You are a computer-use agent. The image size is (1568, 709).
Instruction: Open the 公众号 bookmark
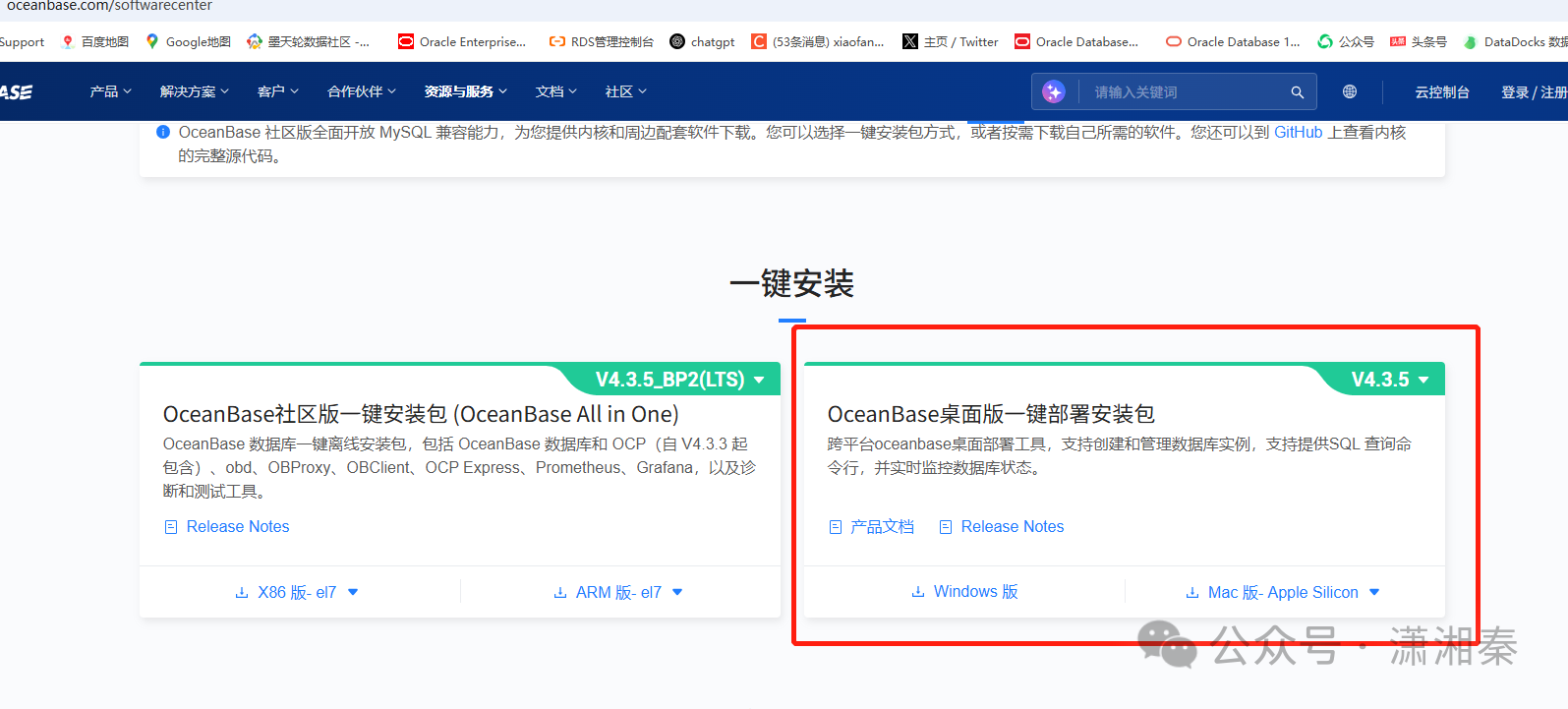(1346, 41)
